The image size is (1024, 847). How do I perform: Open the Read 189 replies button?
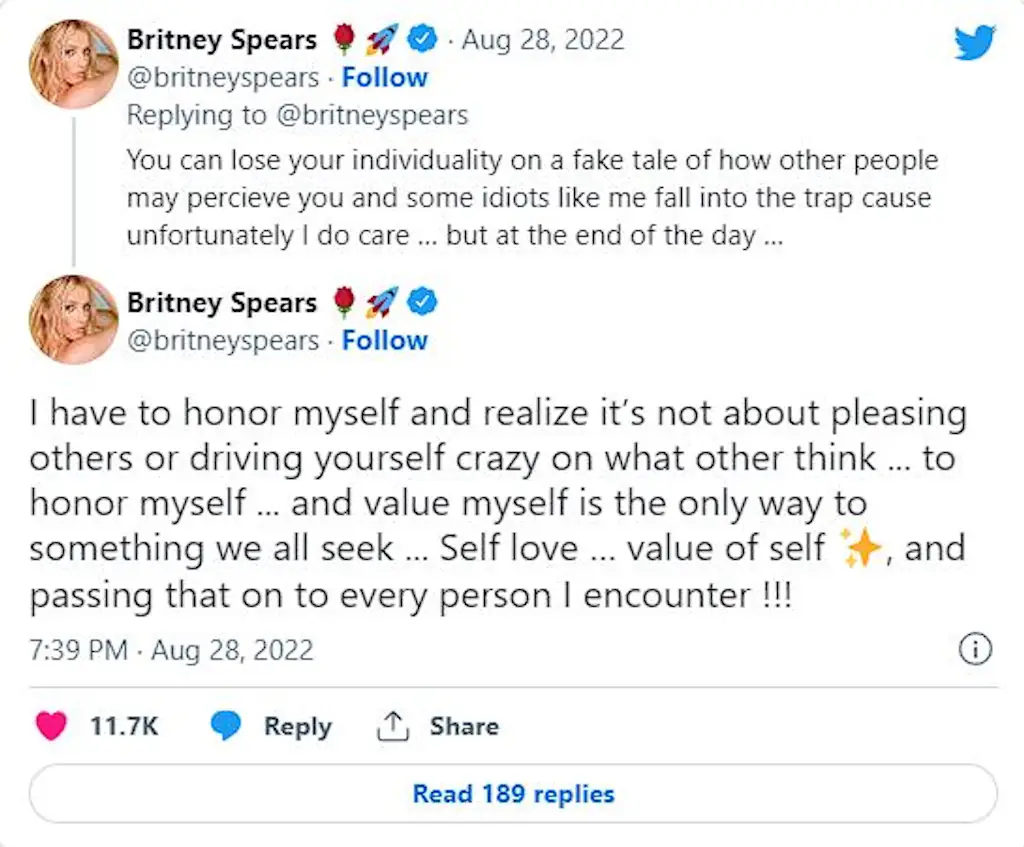[x=513, y=795]
